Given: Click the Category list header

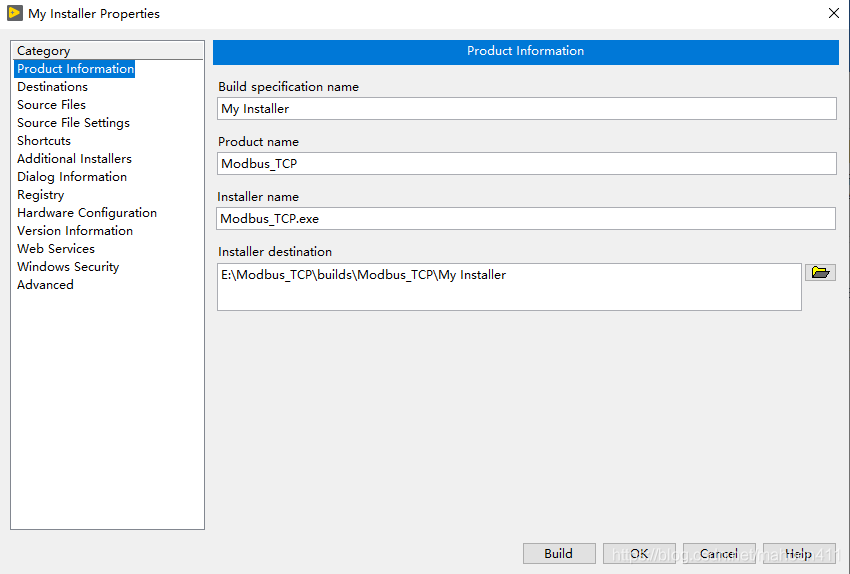Looking at the screenshot, I should tap(107, 50).
